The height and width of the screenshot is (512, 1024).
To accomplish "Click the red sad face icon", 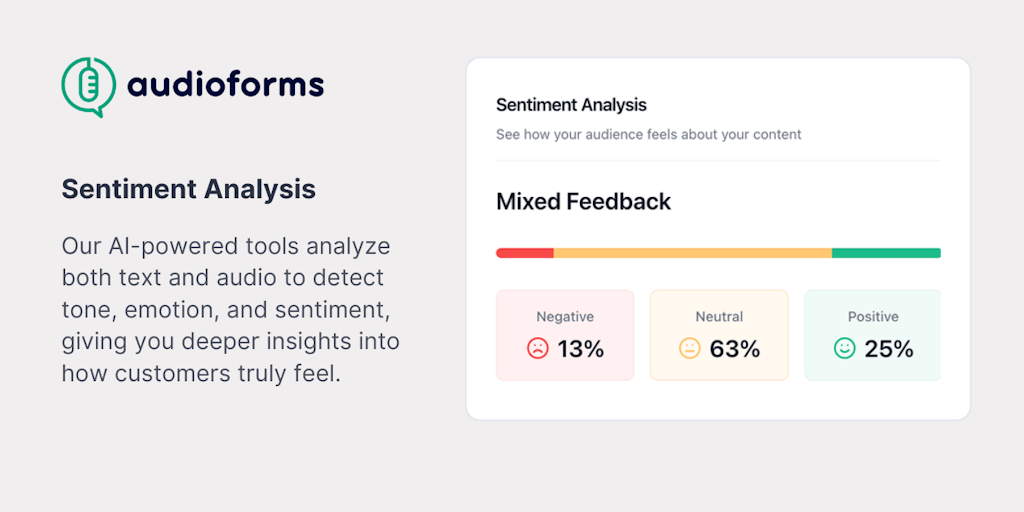I will [x=537, y=348].
